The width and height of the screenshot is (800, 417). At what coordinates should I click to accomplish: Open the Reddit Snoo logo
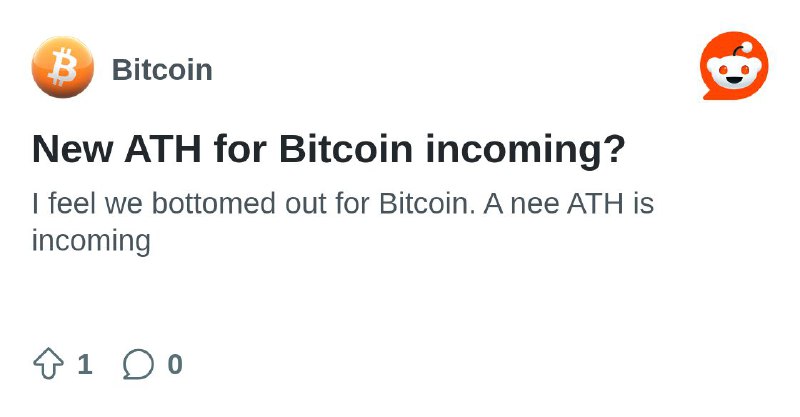click(x=735, y=65)
